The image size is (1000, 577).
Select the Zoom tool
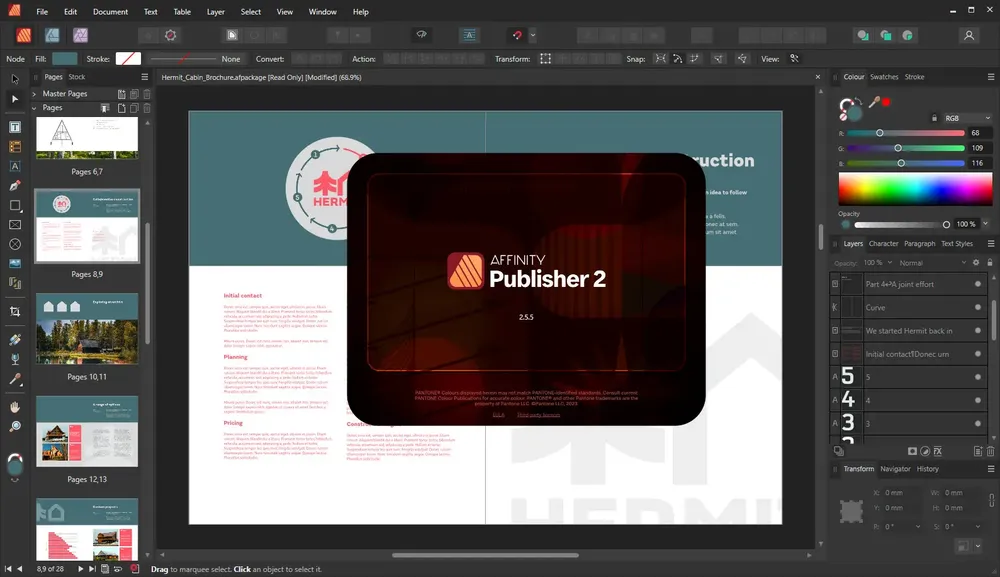(x=15, y=426)
